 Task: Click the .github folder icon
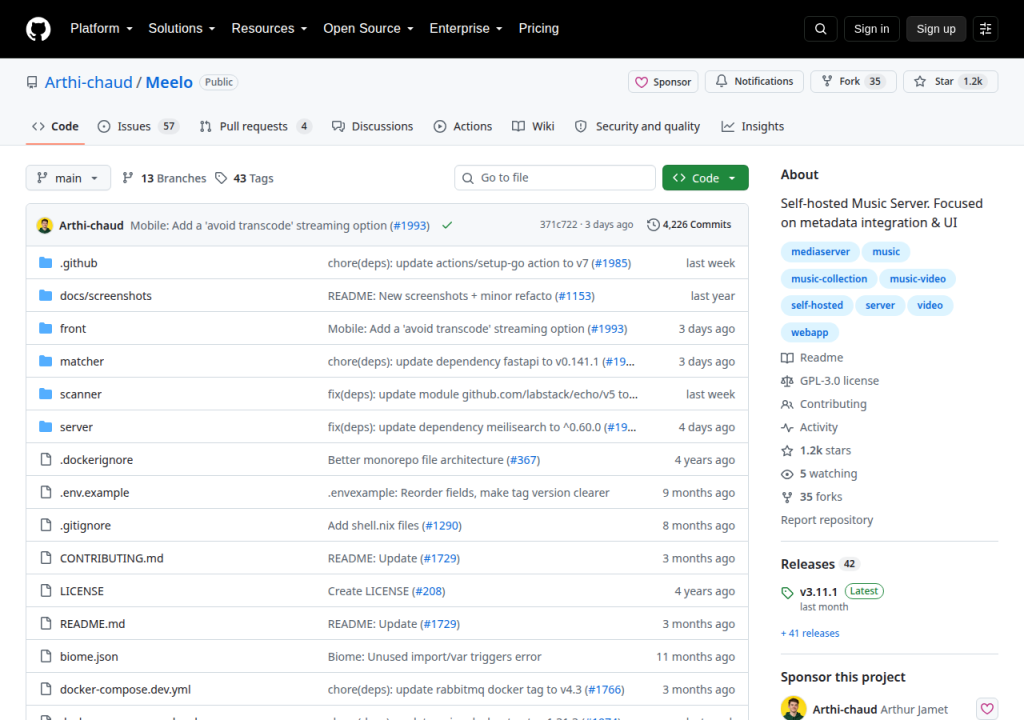pyautogui.click(x=46, y=263)
